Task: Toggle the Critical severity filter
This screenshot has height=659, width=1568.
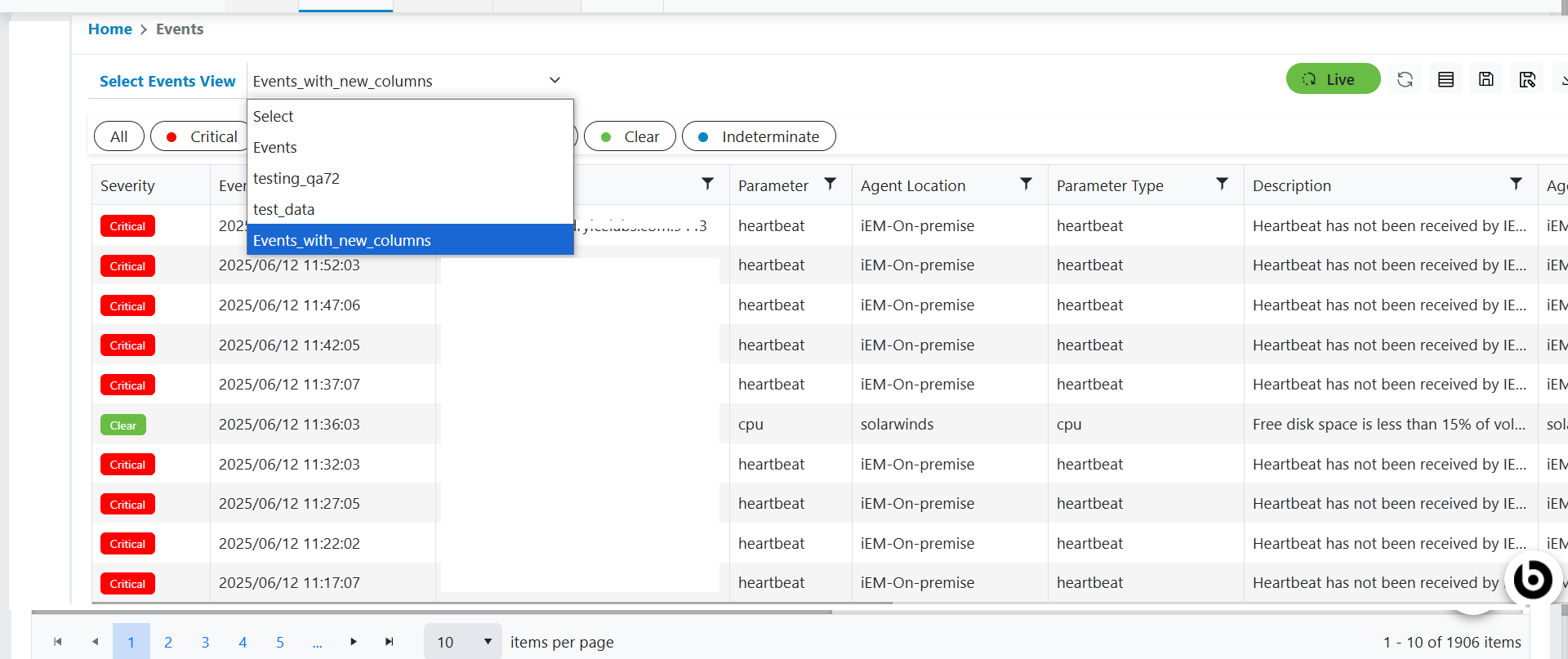Action: [201, 136]
